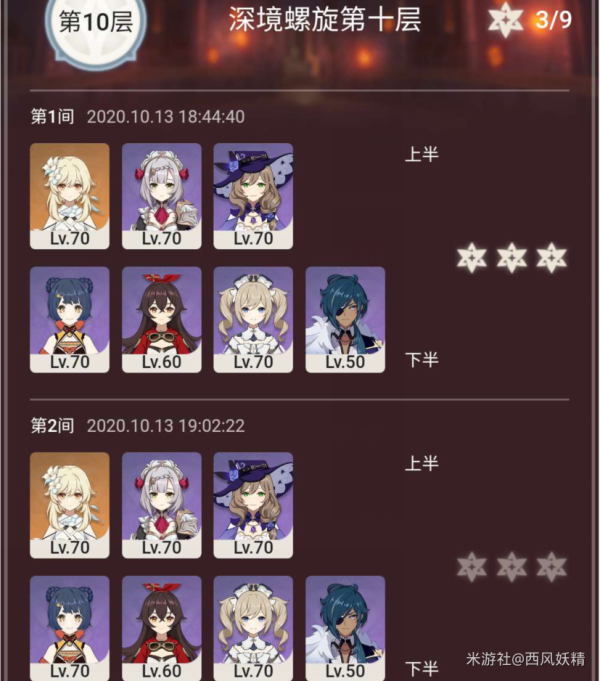Click the 上半 label in chamber 1
The height and width of the screenshot is (681, 600).
pyautogui.click(x=422, y=154)
